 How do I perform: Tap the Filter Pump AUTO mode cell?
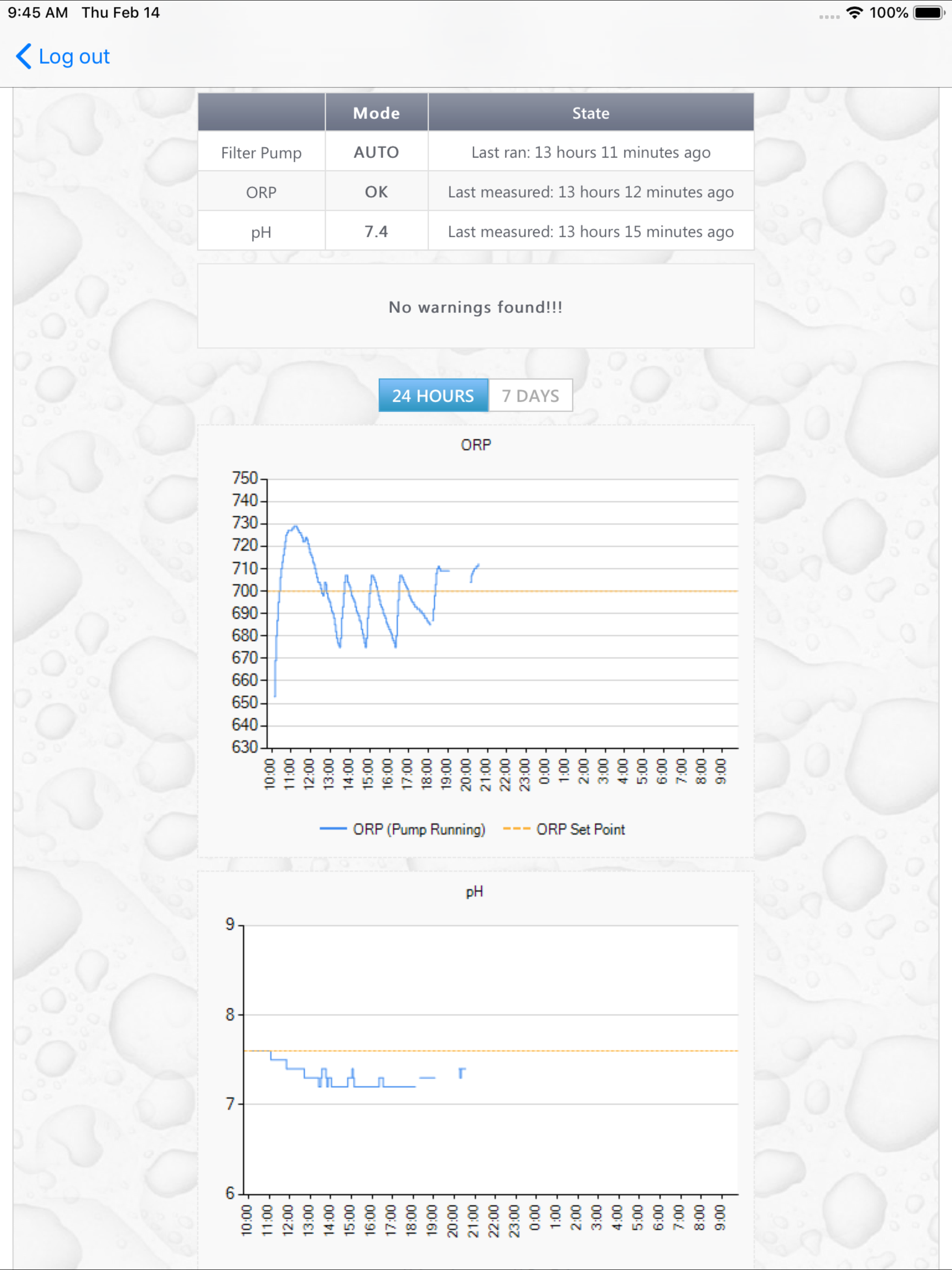click(x=376, y=152)
